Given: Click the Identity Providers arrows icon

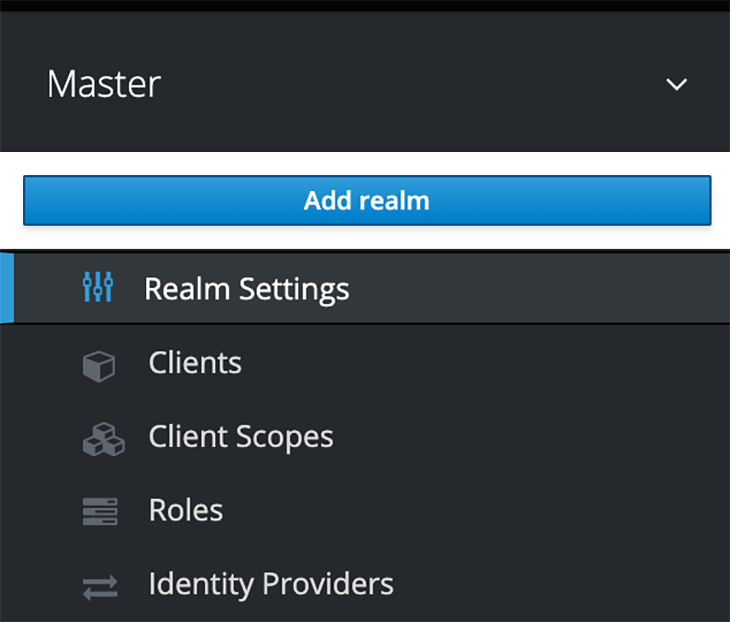Looking at the screenshot, I should tap(100, 587).
